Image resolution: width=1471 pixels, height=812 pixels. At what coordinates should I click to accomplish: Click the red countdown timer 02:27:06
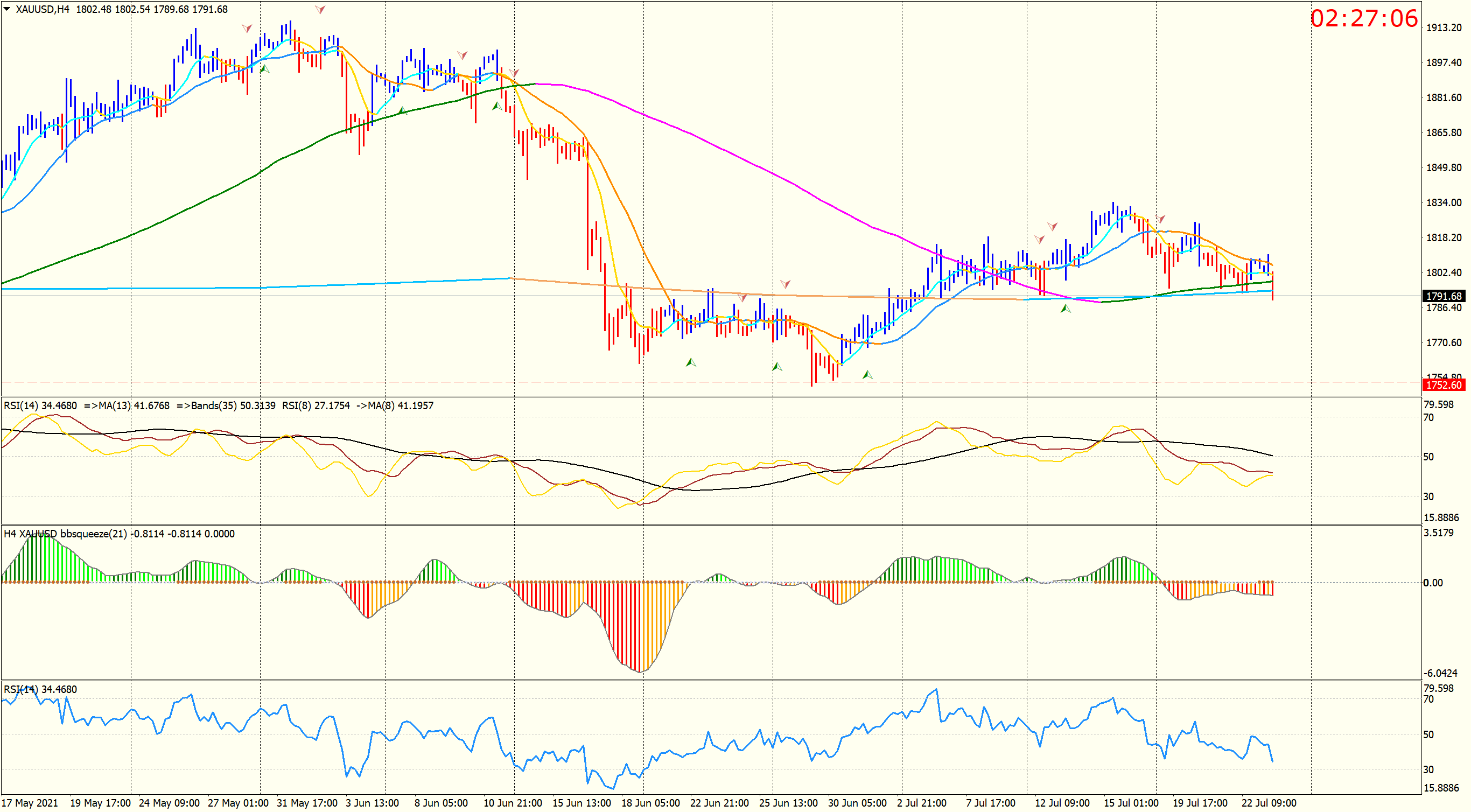pos(1364,19)
